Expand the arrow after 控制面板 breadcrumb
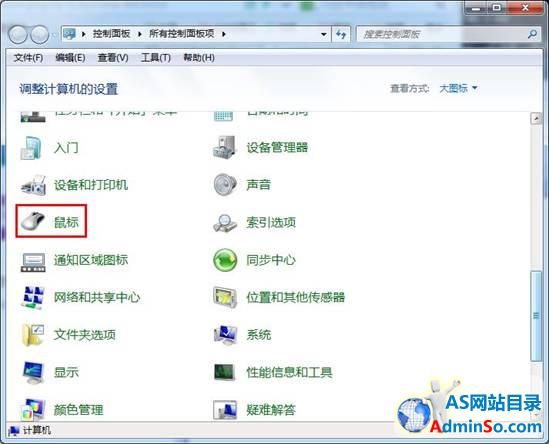Viewport: 549px width, 444px height. point(140,34)
